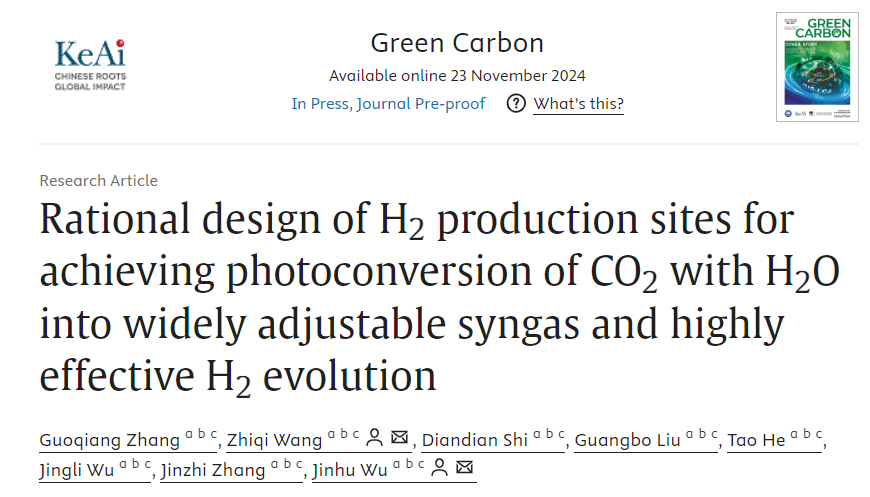Click the question mark help icon

coord(516,104)
